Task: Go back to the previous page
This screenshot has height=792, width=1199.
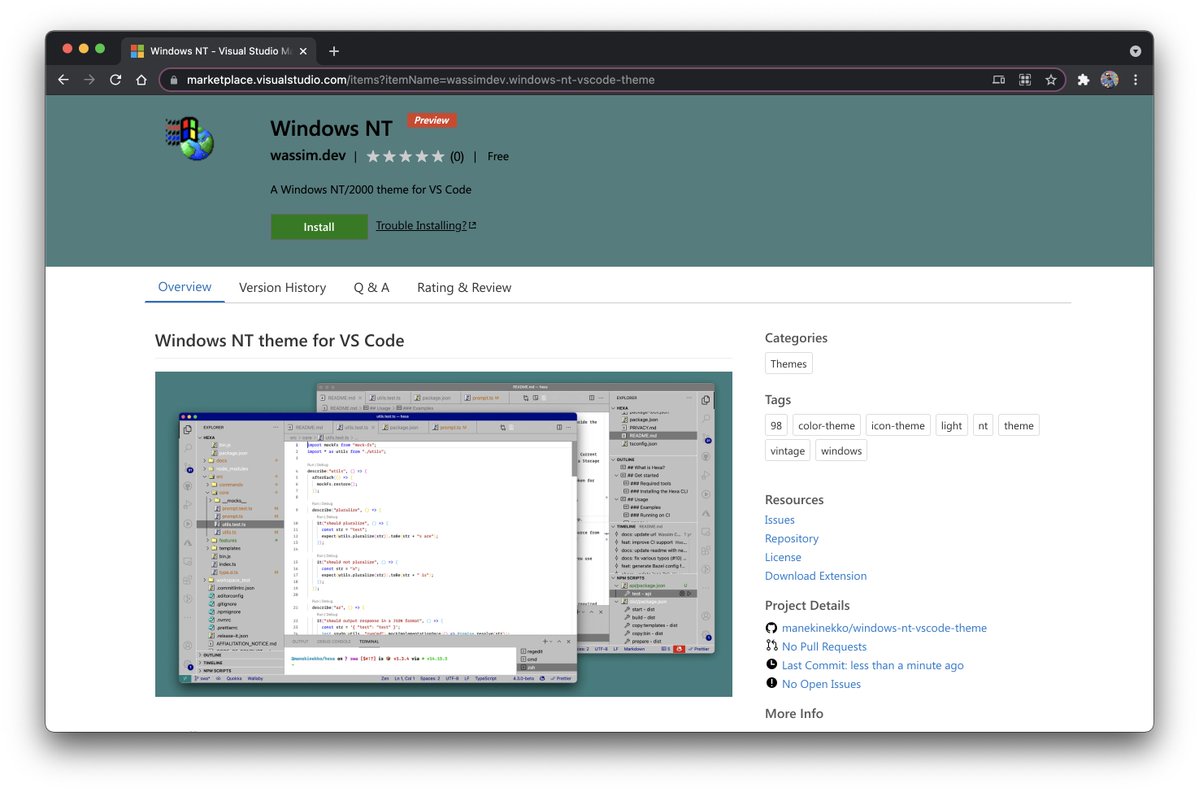Action: [x=63, y=80]
